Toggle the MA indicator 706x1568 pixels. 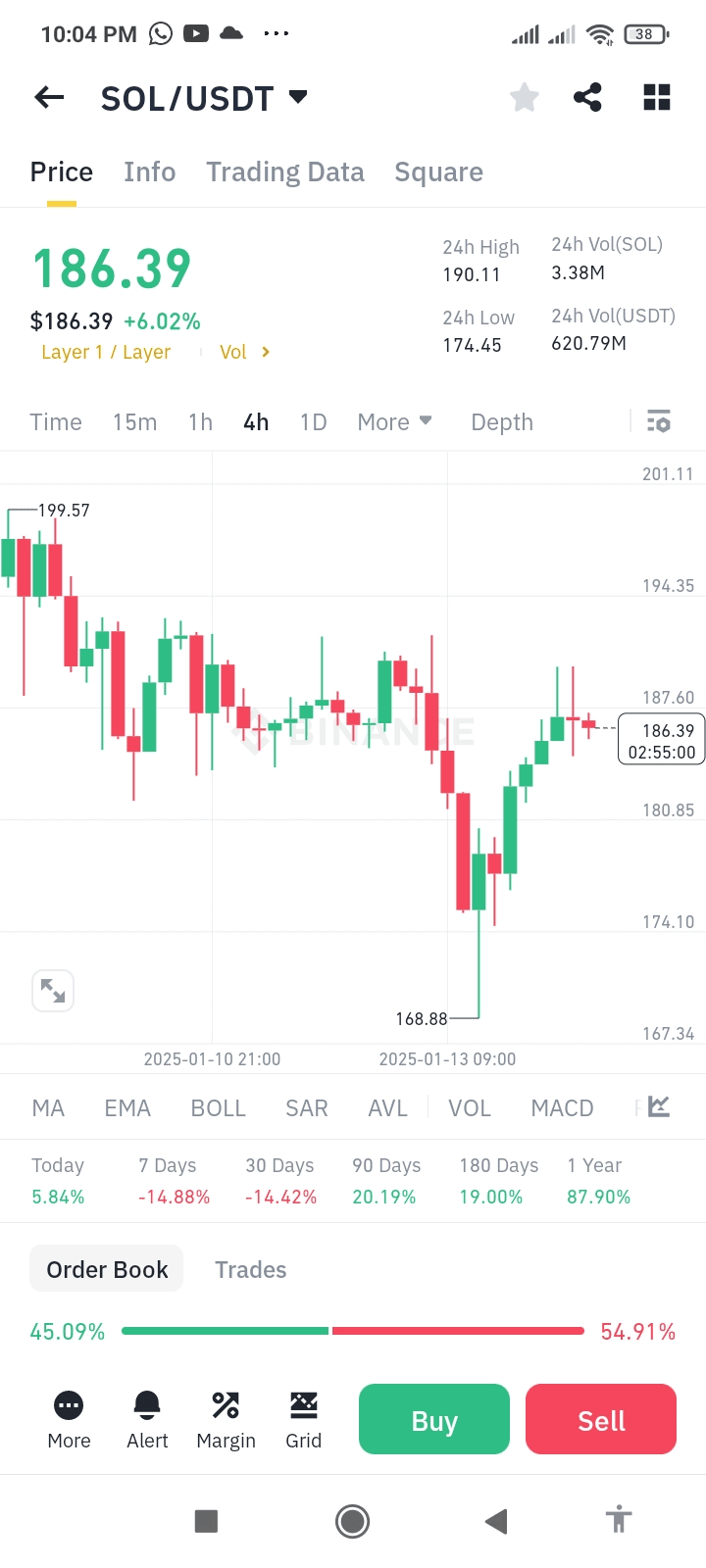pos(48,1108)
